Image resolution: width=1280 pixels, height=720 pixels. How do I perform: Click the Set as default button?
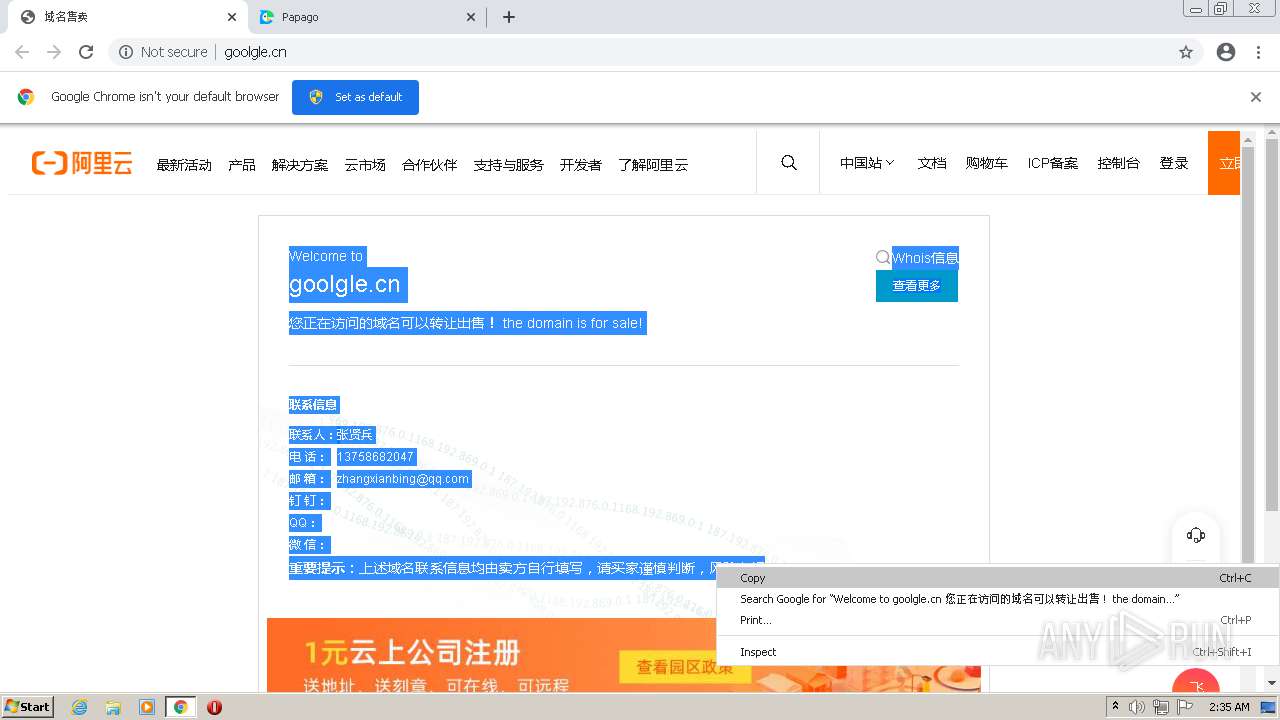click(x=355, y=97)
